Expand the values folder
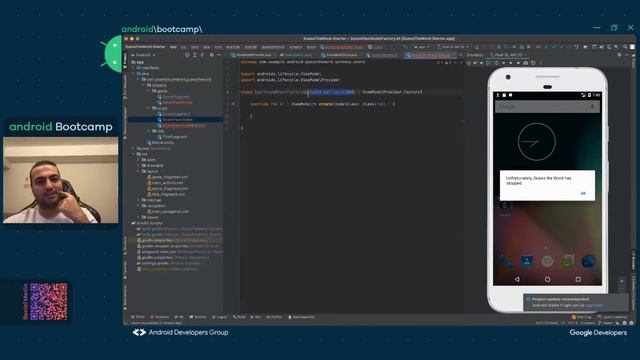Image resolution: width=640 pixels, height=360 pixels. tap(139, 218)
